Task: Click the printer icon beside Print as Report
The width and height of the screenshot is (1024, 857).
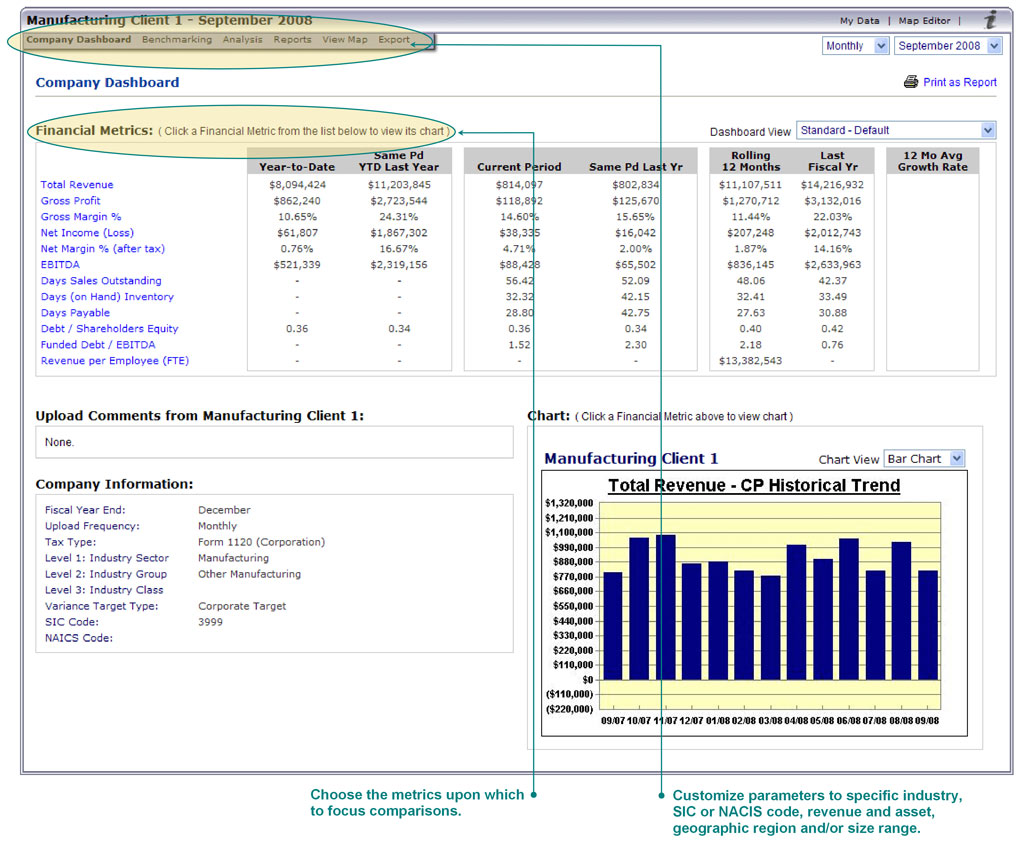Action: tap(910, 82)
